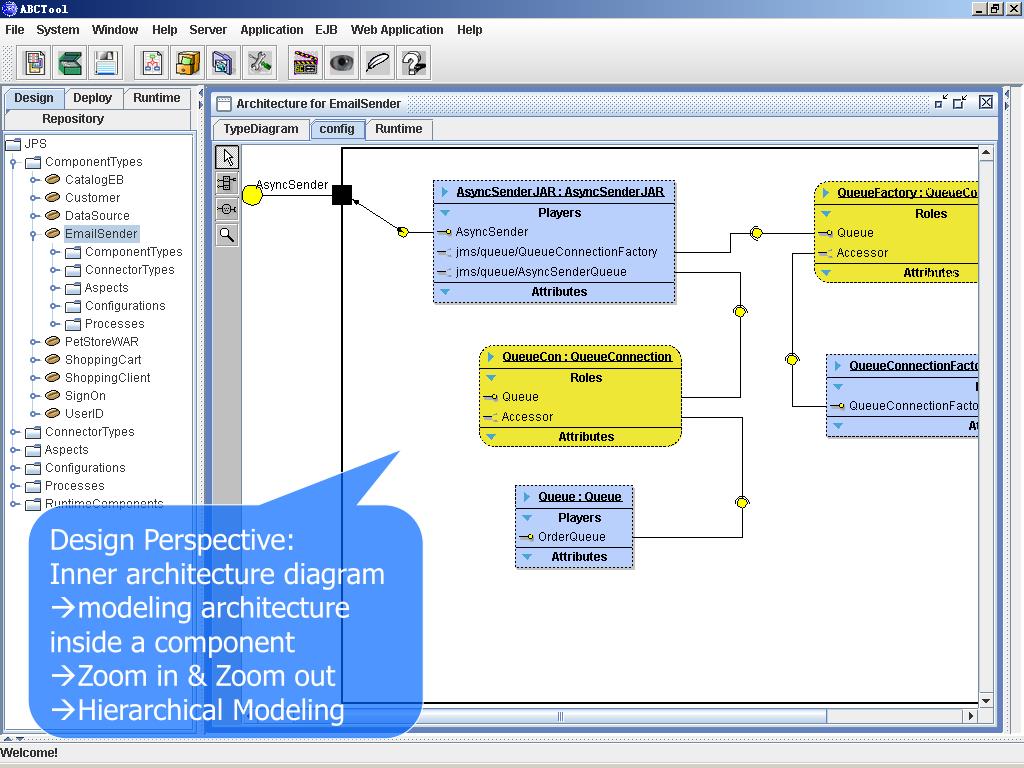Click the EmailSender component bean icon
The height and width of the screenshot is (768, 1024).
click(53, 233)
